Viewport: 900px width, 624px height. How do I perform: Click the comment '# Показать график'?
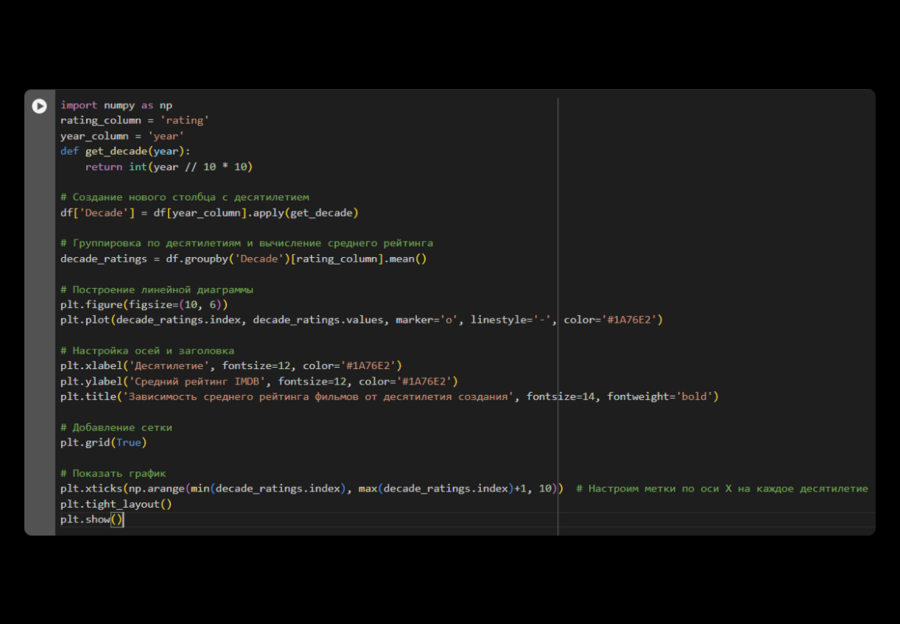pos(113,473)
